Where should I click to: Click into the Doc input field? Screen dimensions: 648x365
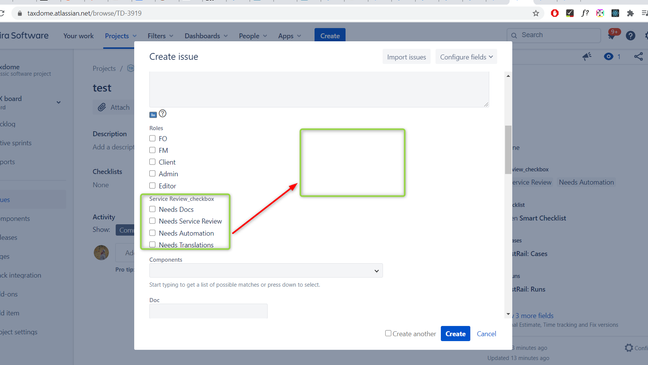(x=208, y=311)
